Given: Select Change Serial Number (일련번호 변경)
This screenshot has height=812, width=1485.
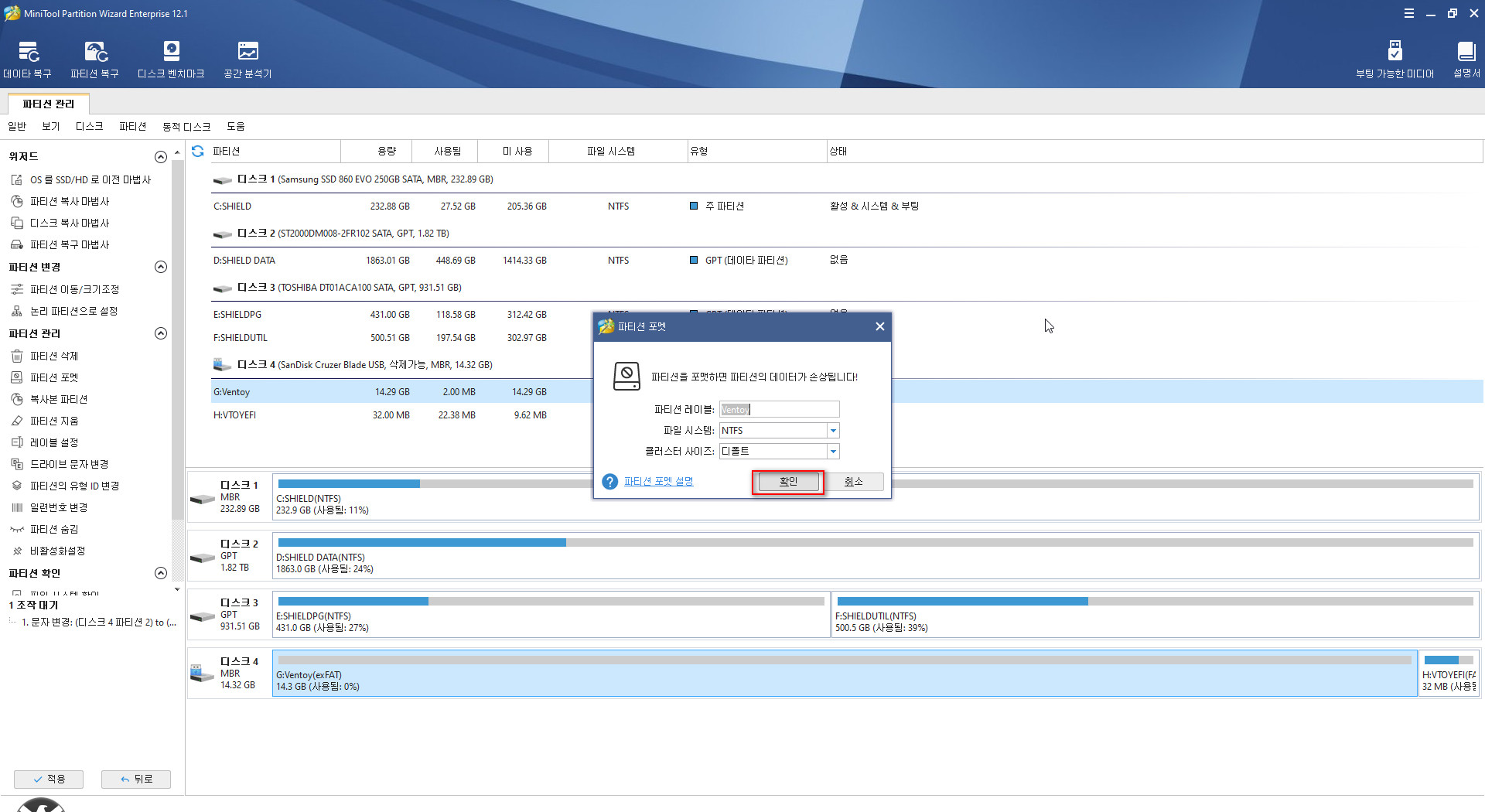Looking at the screenshot, I should [x=58, y=507].
